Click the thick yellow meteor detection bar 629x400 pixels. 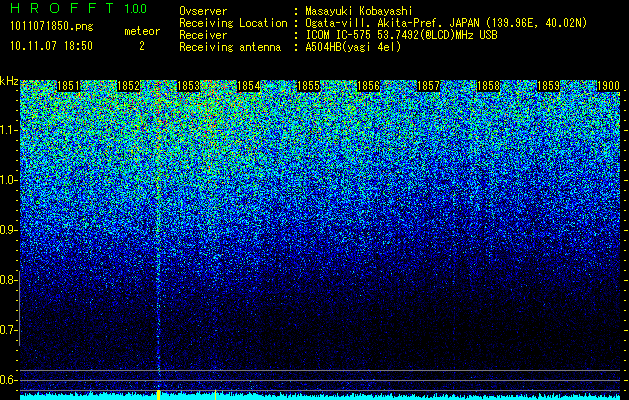pos(158,395)
